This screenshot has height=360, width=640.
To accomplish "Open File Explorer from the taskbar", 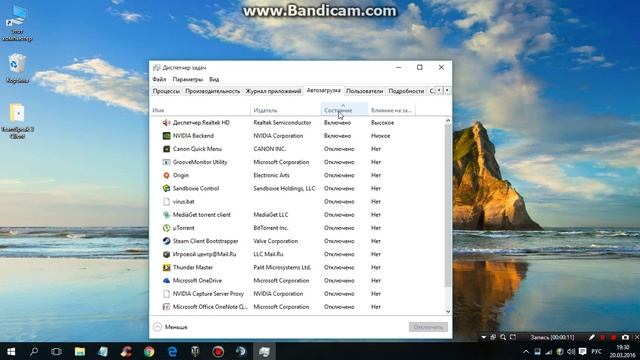I will coord(80,351).
